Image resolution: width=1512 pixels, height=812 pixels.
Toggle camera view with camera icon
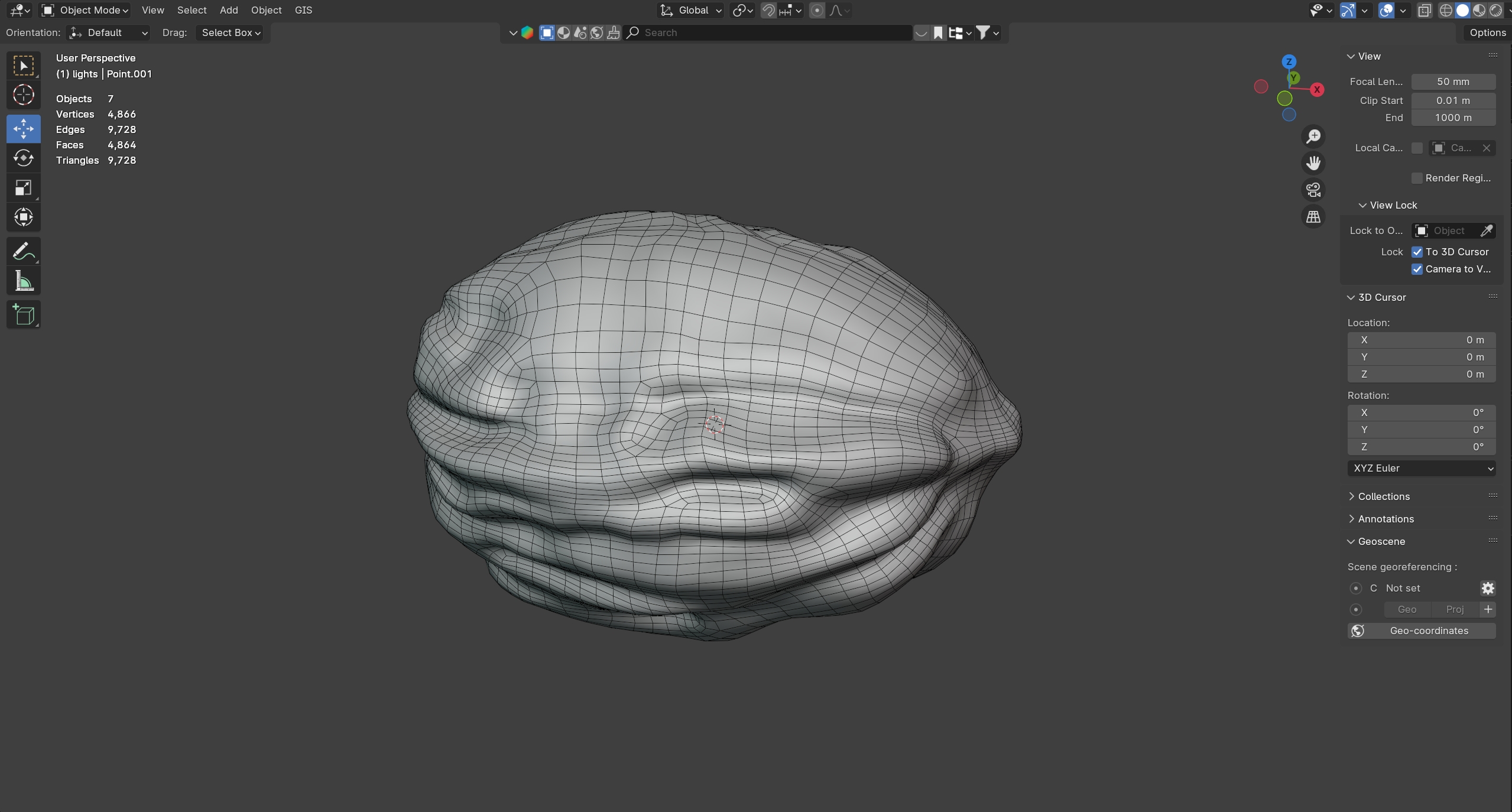coord(1313,190)
